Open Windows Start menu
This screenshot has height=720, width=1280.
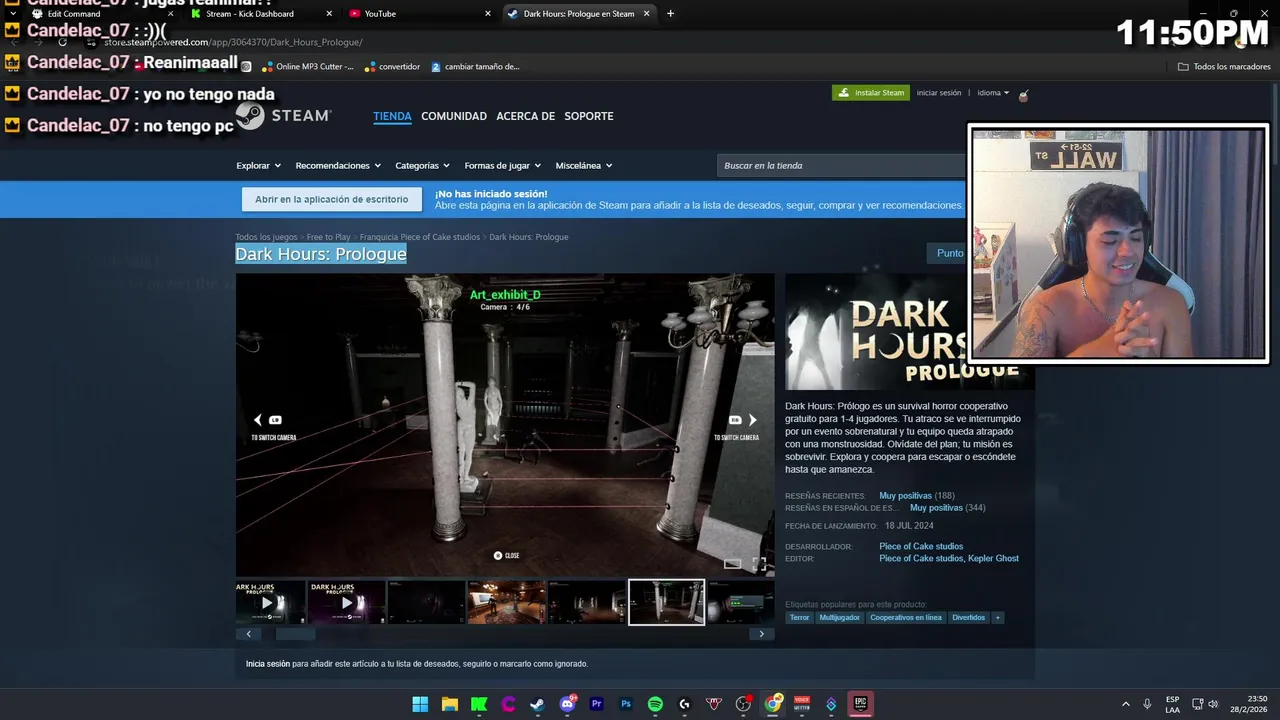(x=420, y=704)
